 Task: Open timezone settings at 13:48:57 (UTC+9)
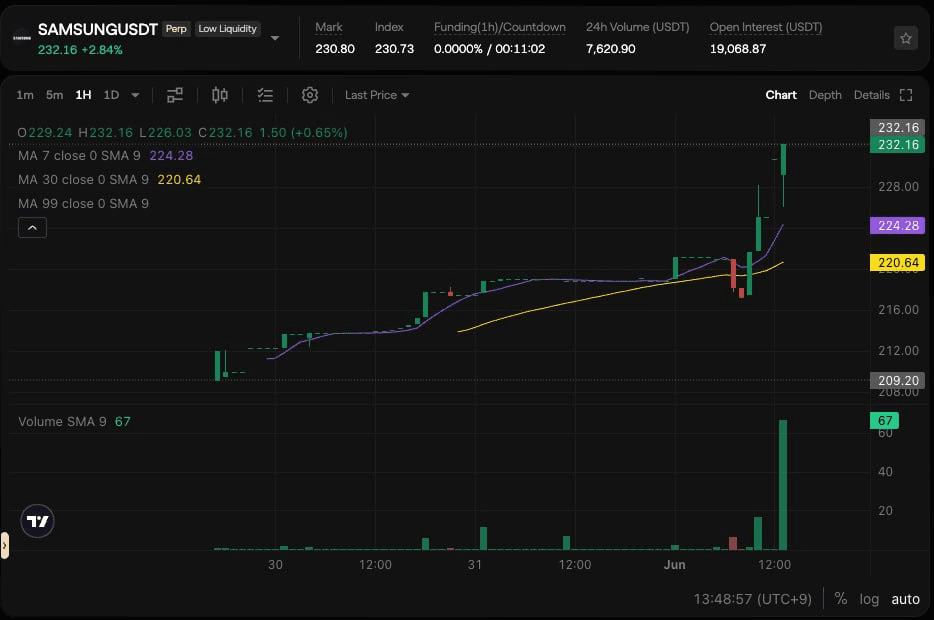coord(752,599)
